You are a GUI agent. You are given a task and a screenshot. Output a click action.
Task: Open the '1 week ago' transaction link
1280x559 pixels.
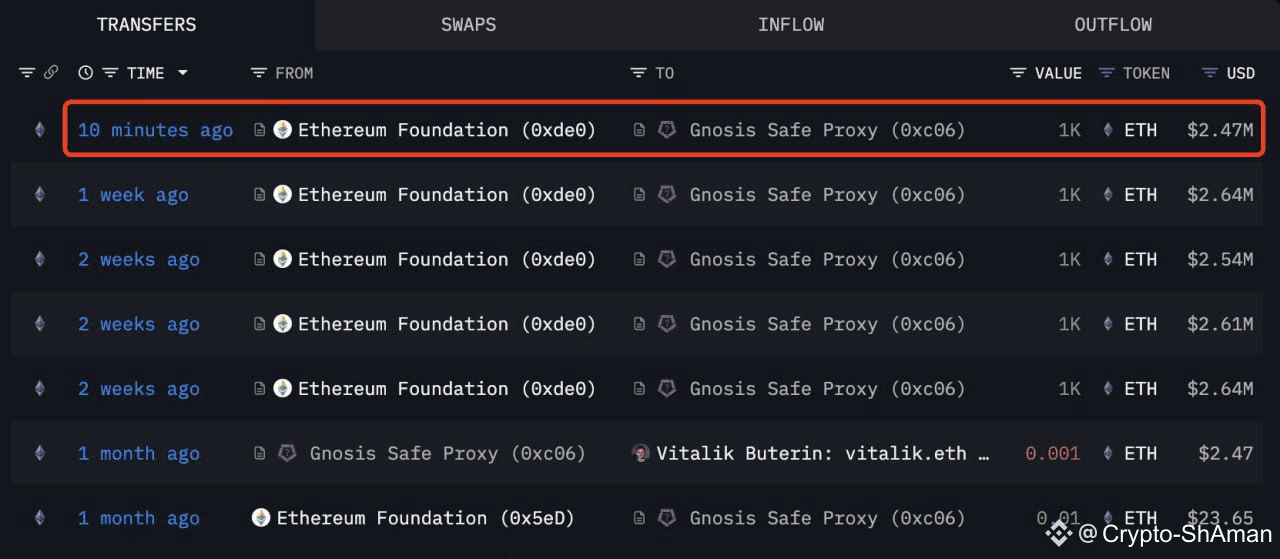133,195
